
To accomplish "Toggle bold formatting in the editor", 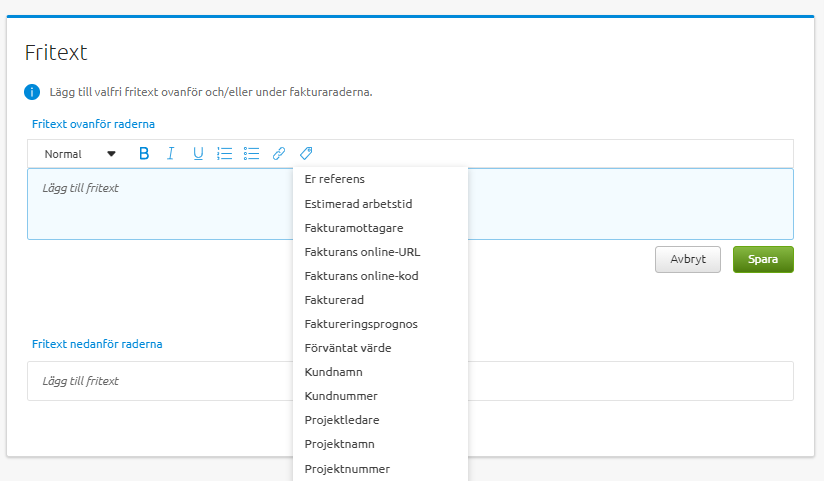I will (144, 154).
